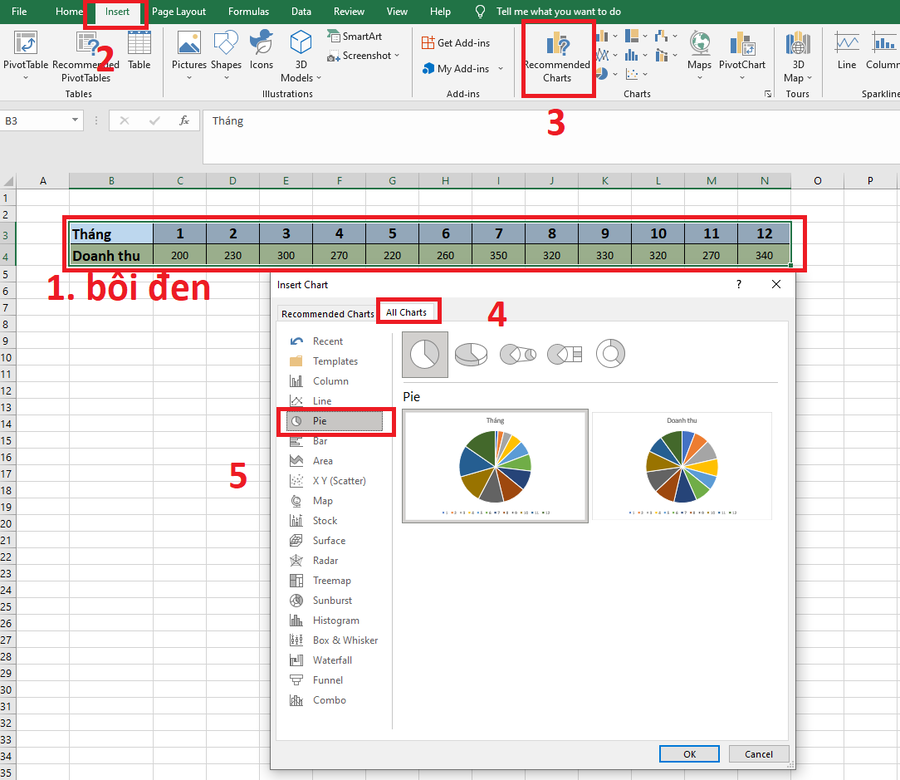Viewport: 900px width, 780px height.
Task: Open the PivotChart option
Action: [x=742, y=56]
